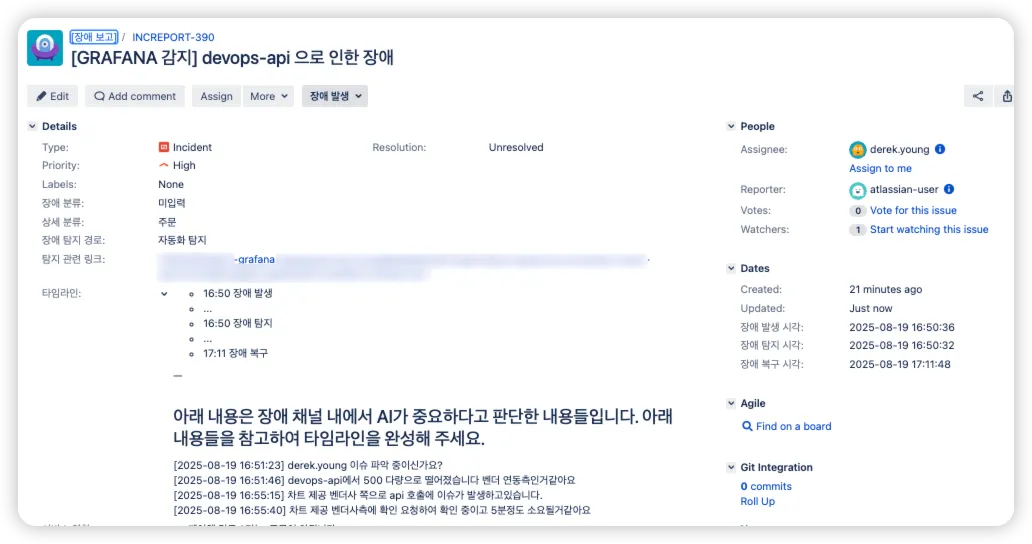Click the Incident type icon
1032x544 pixels.
pyautogui.click(x=164, y=147)
